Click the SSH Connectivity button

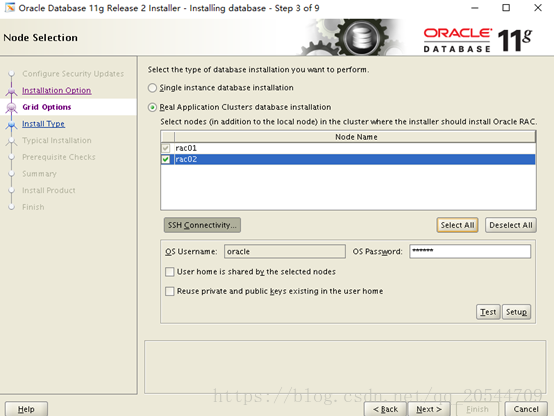[x=202, y=225]
